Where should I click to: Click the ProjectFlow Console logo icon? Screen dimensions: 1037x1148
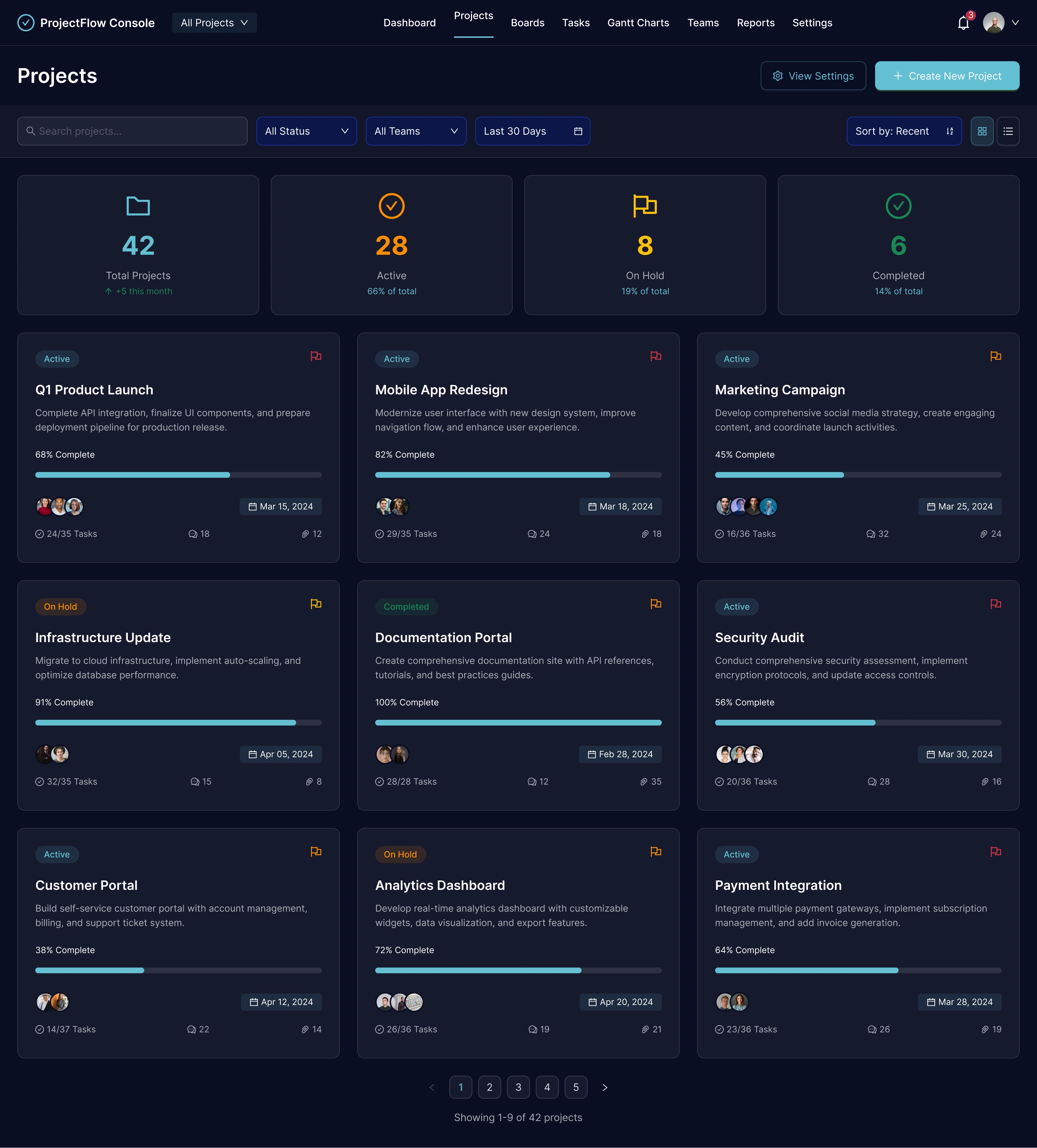[26, 23]
